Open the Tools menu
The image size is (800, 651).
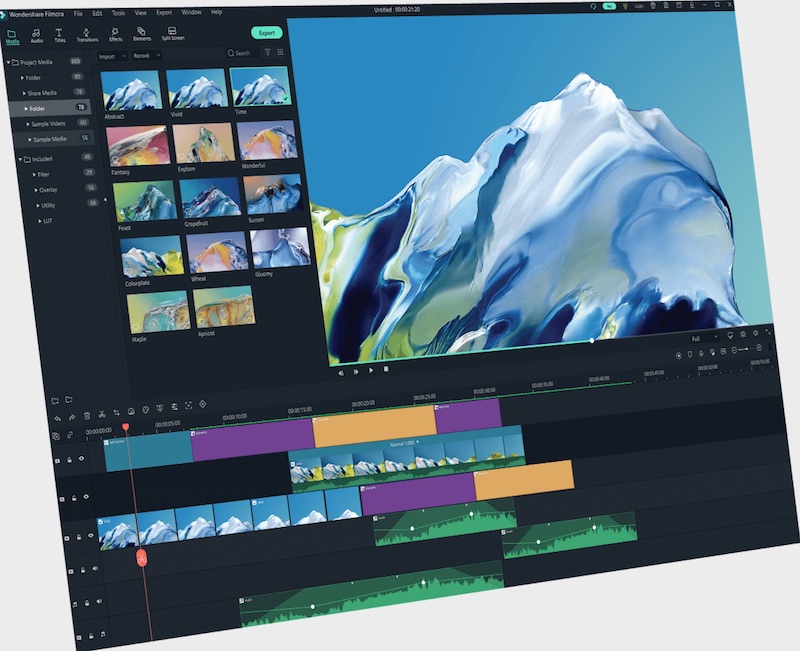(118, 13)
